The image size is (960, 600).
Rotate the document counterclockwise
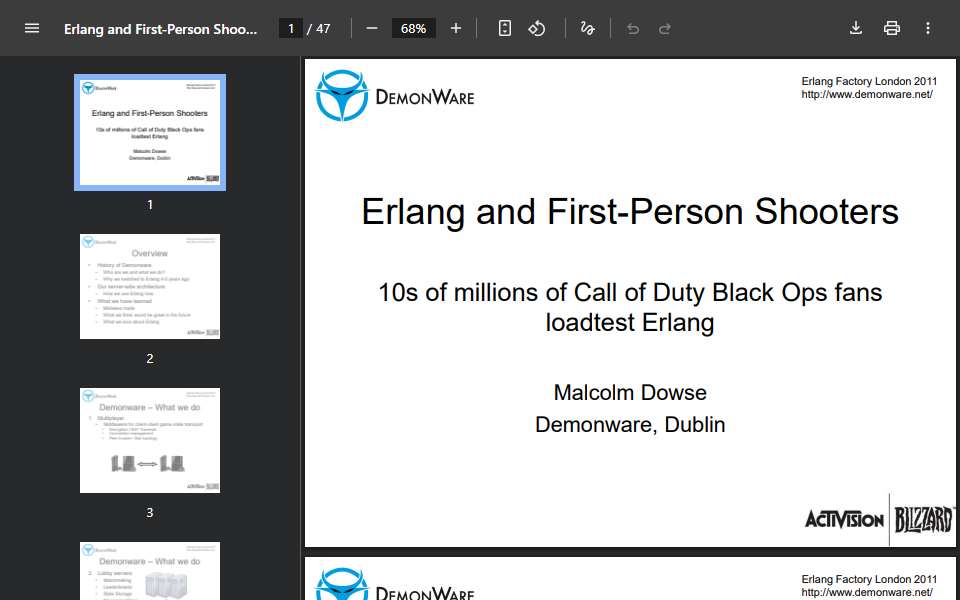[x=537, y=28]
